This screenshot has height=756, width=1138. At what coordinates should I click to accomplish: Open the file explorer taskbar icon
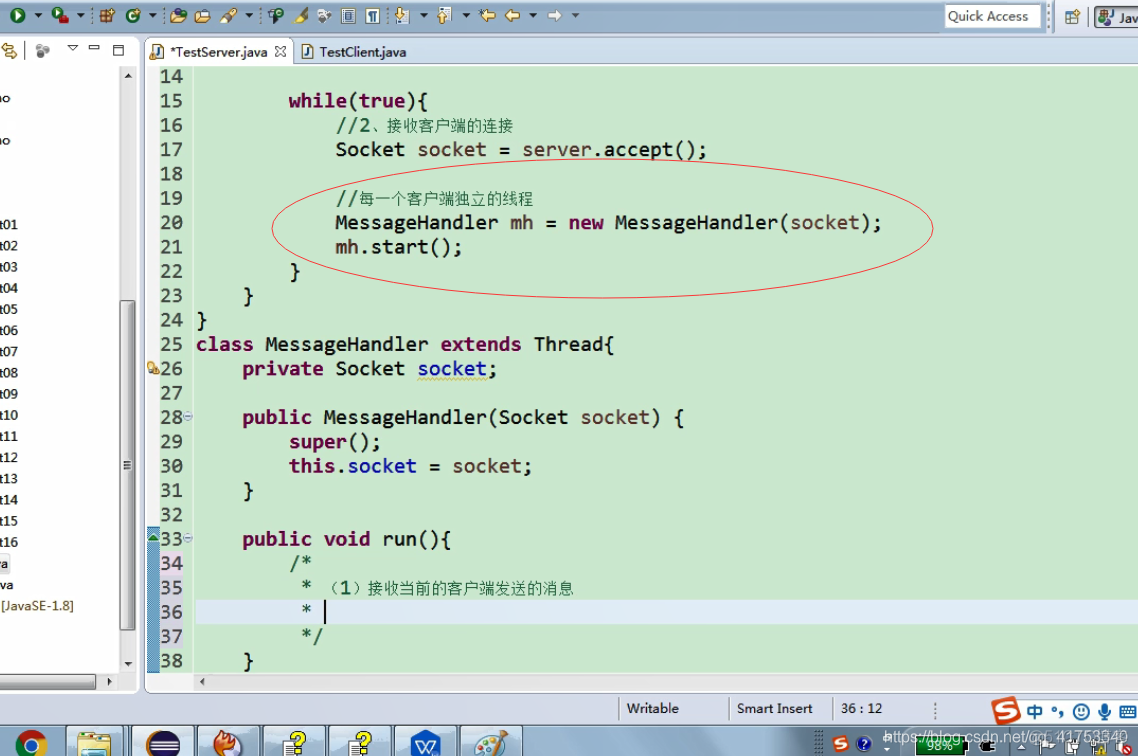pyautogui.click(x=94, y=742)
